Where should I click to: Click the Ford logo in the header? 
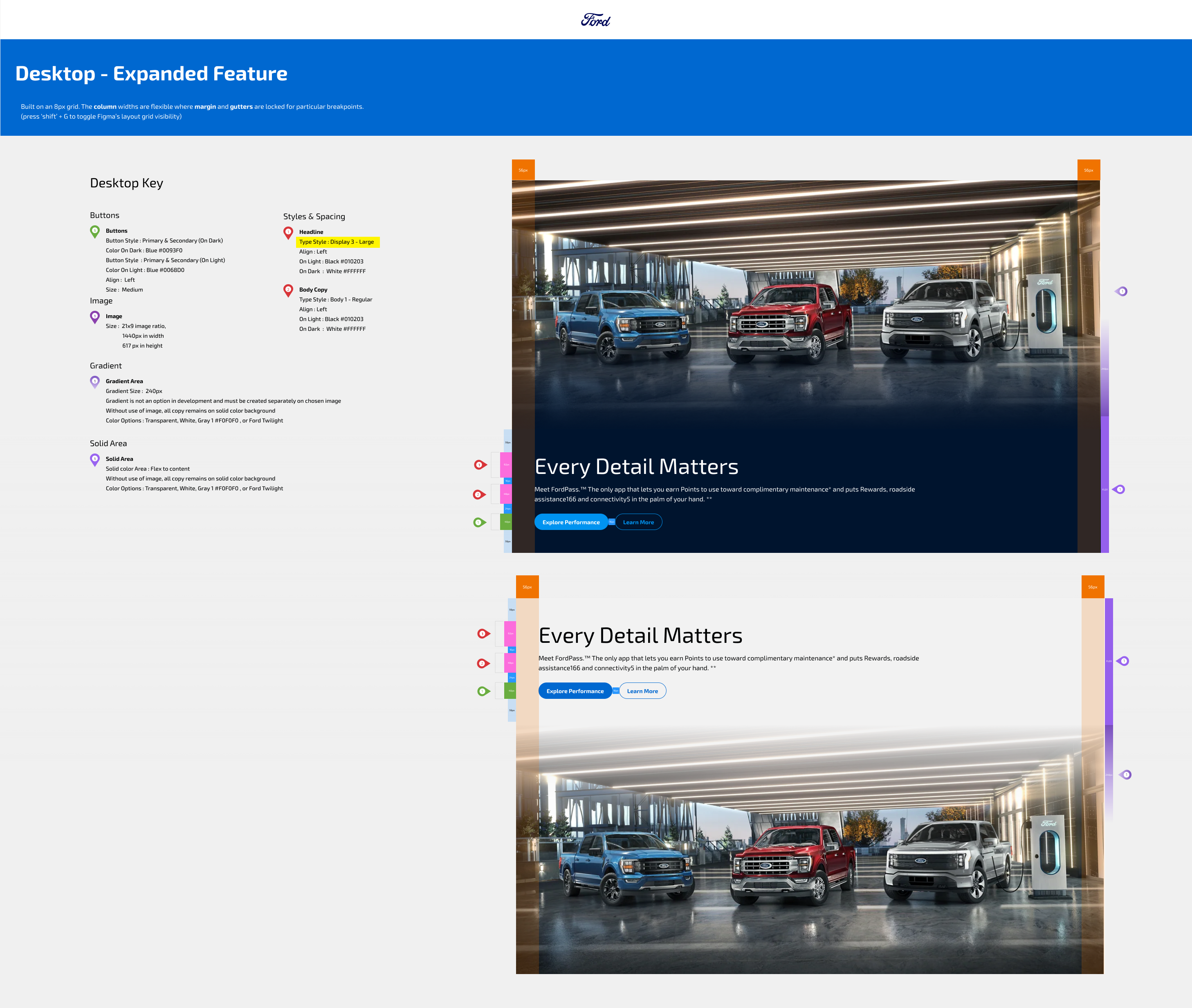pos(595,20)
